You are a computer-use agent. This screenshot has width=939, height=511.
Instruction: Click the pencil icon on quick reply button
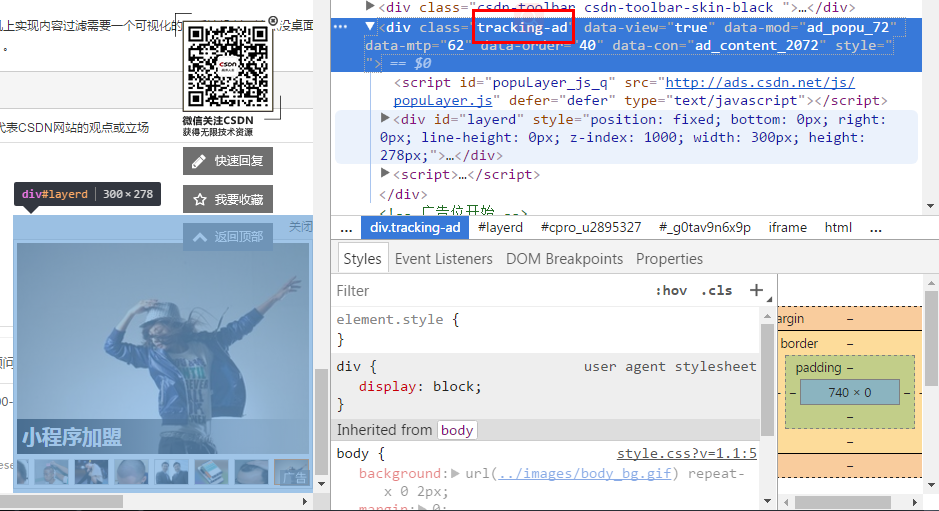199,161
